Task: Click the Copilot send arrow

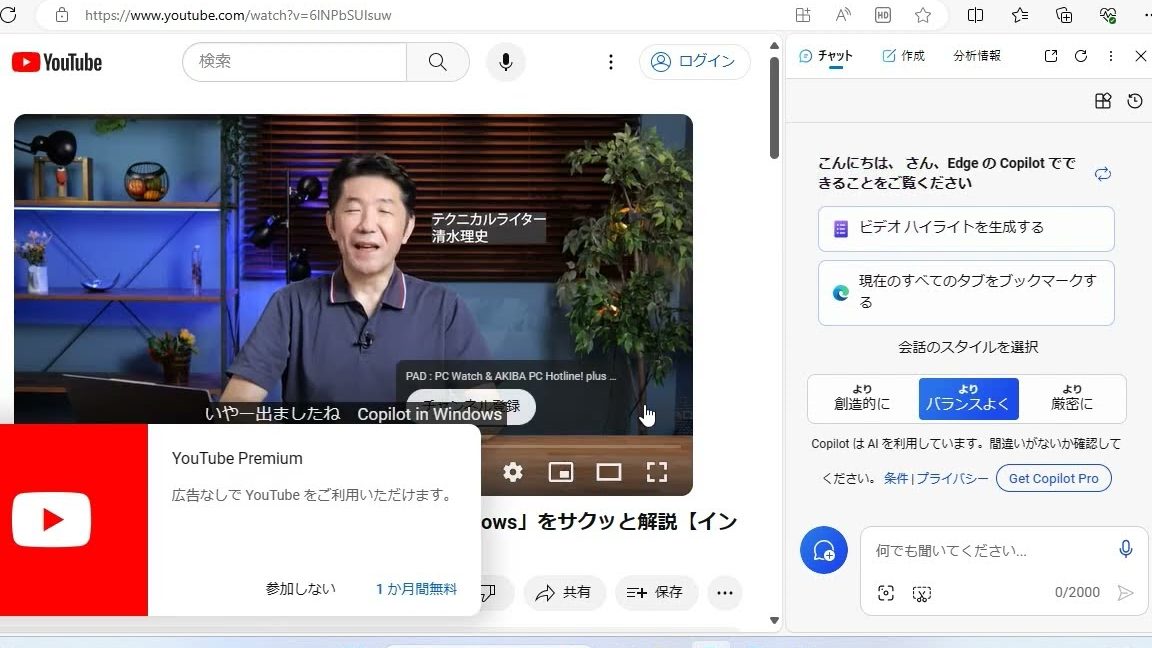Action: [x=1125, y=593]
